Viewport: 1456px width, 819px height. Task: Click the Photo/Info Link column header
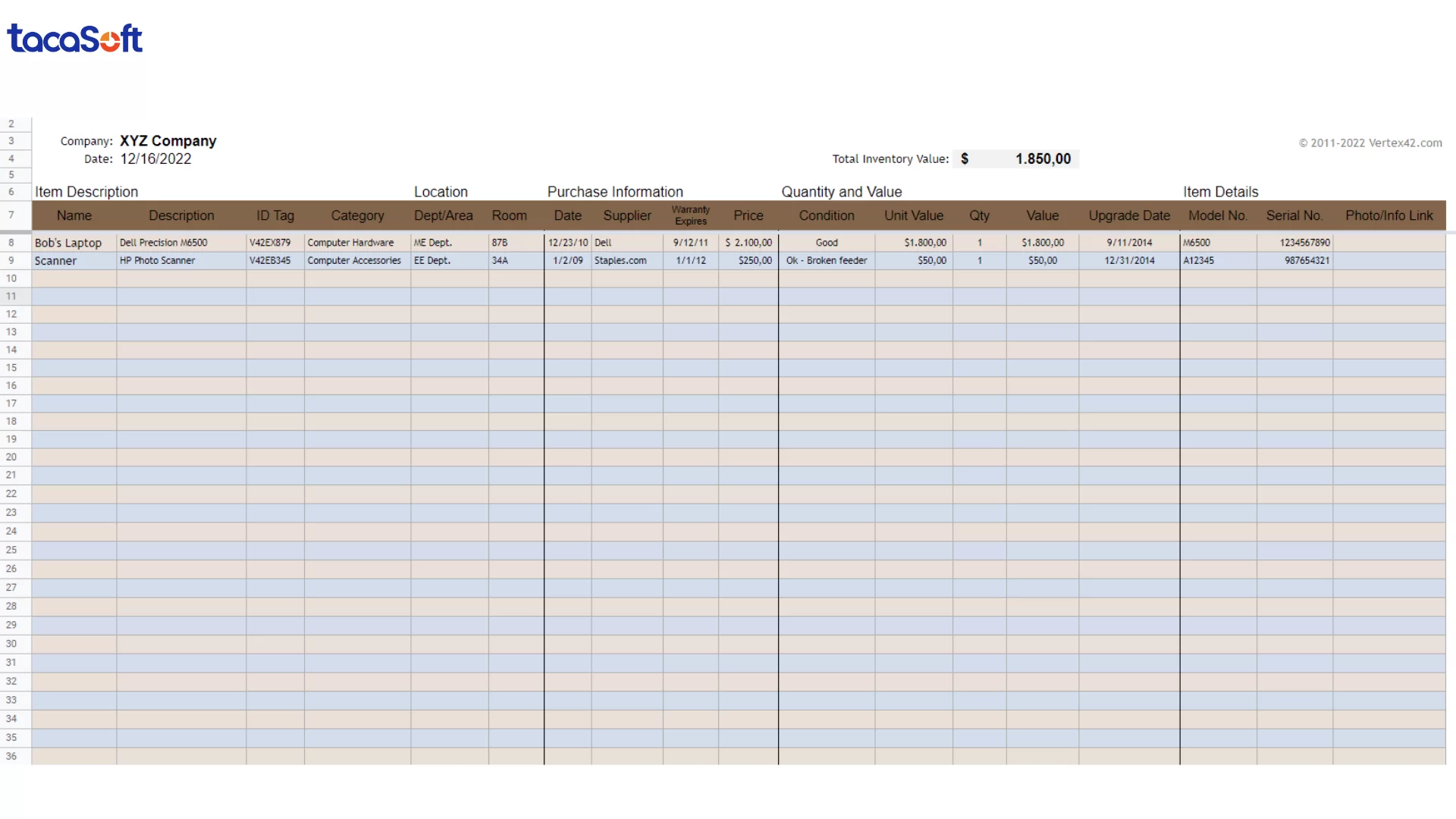point(1389,215)
